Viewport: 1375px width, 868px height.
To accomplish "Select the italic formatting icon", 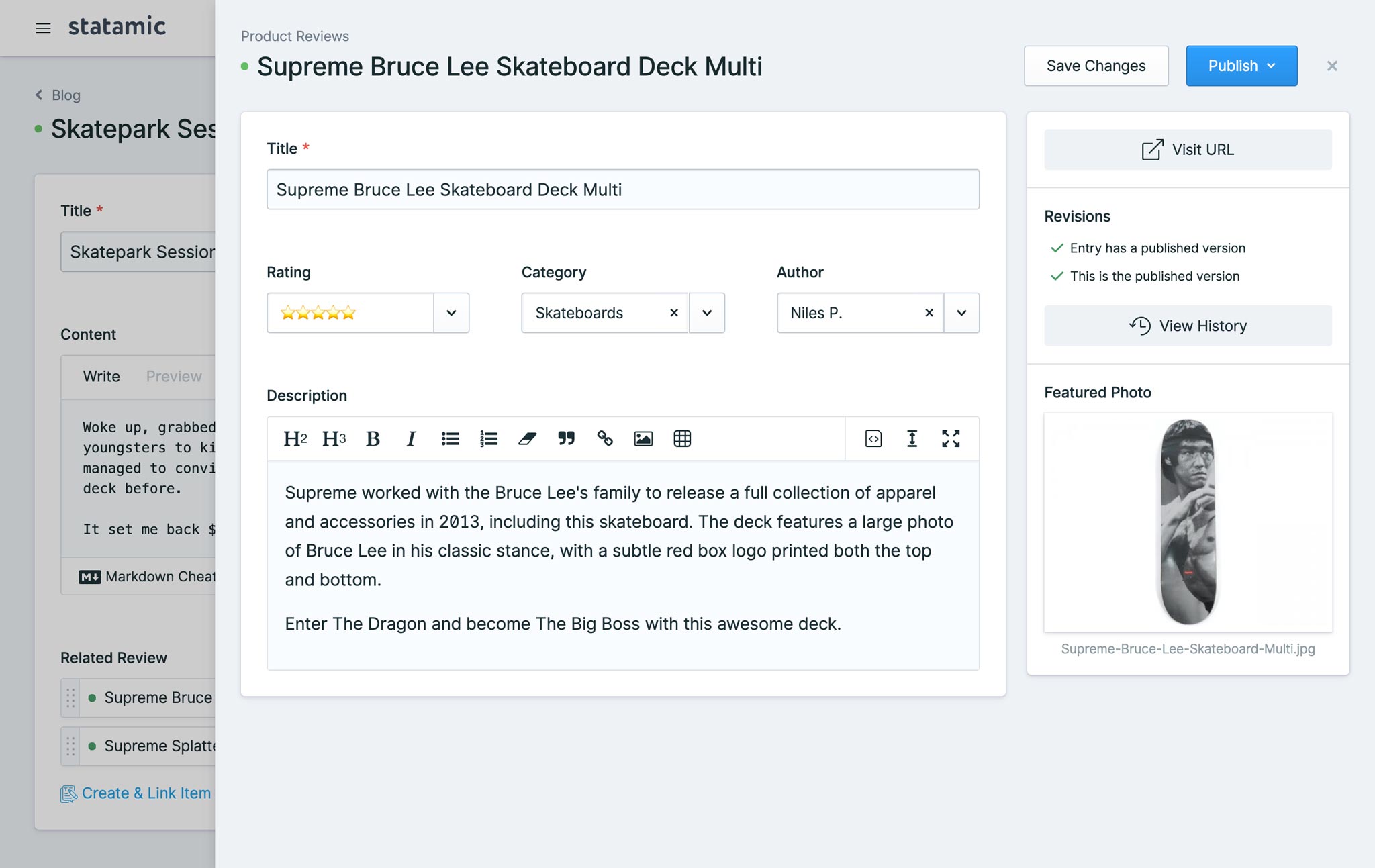I will pos(410,438).
